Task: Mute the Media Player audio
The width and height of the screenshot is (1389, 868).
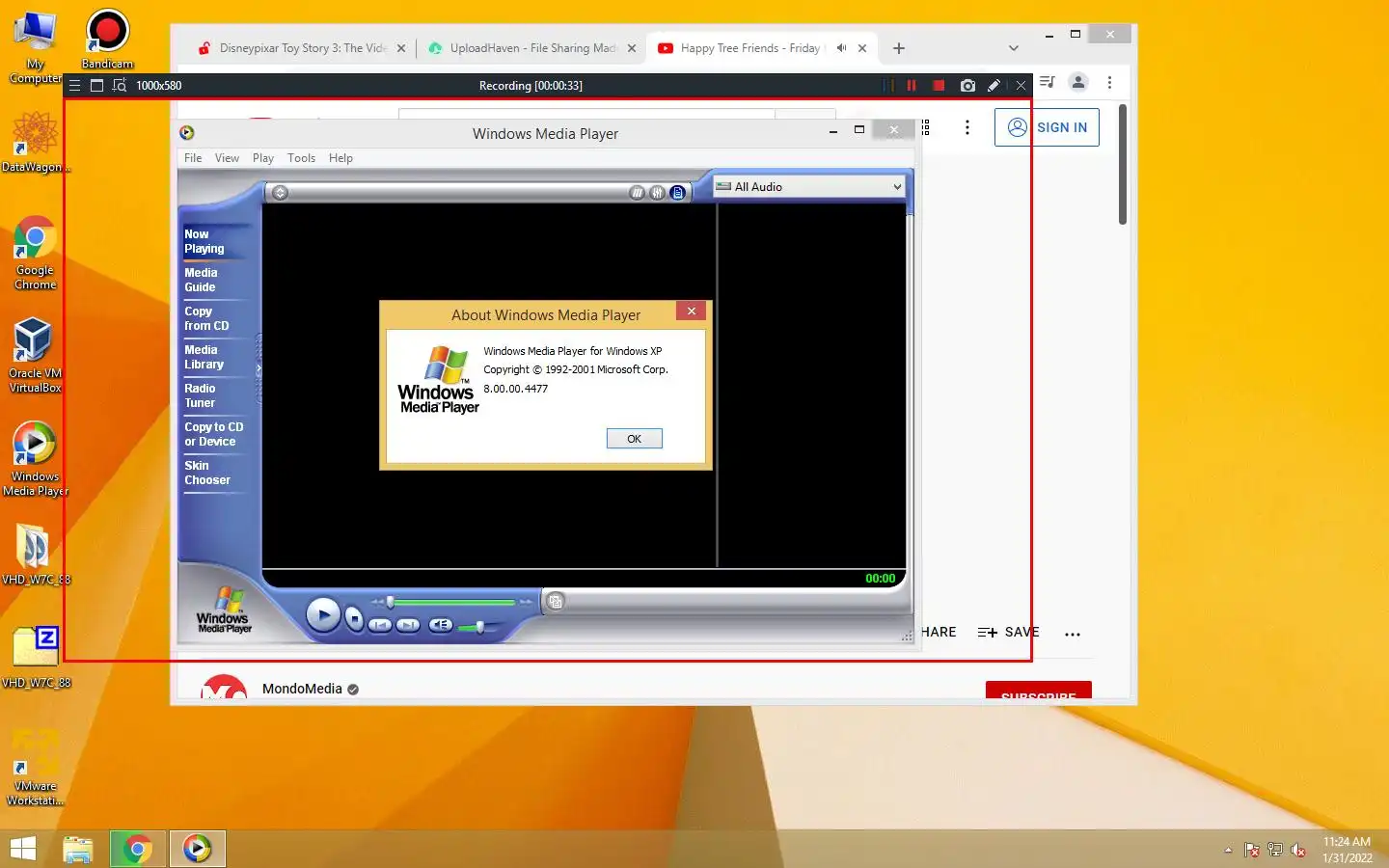Action: 440,625
